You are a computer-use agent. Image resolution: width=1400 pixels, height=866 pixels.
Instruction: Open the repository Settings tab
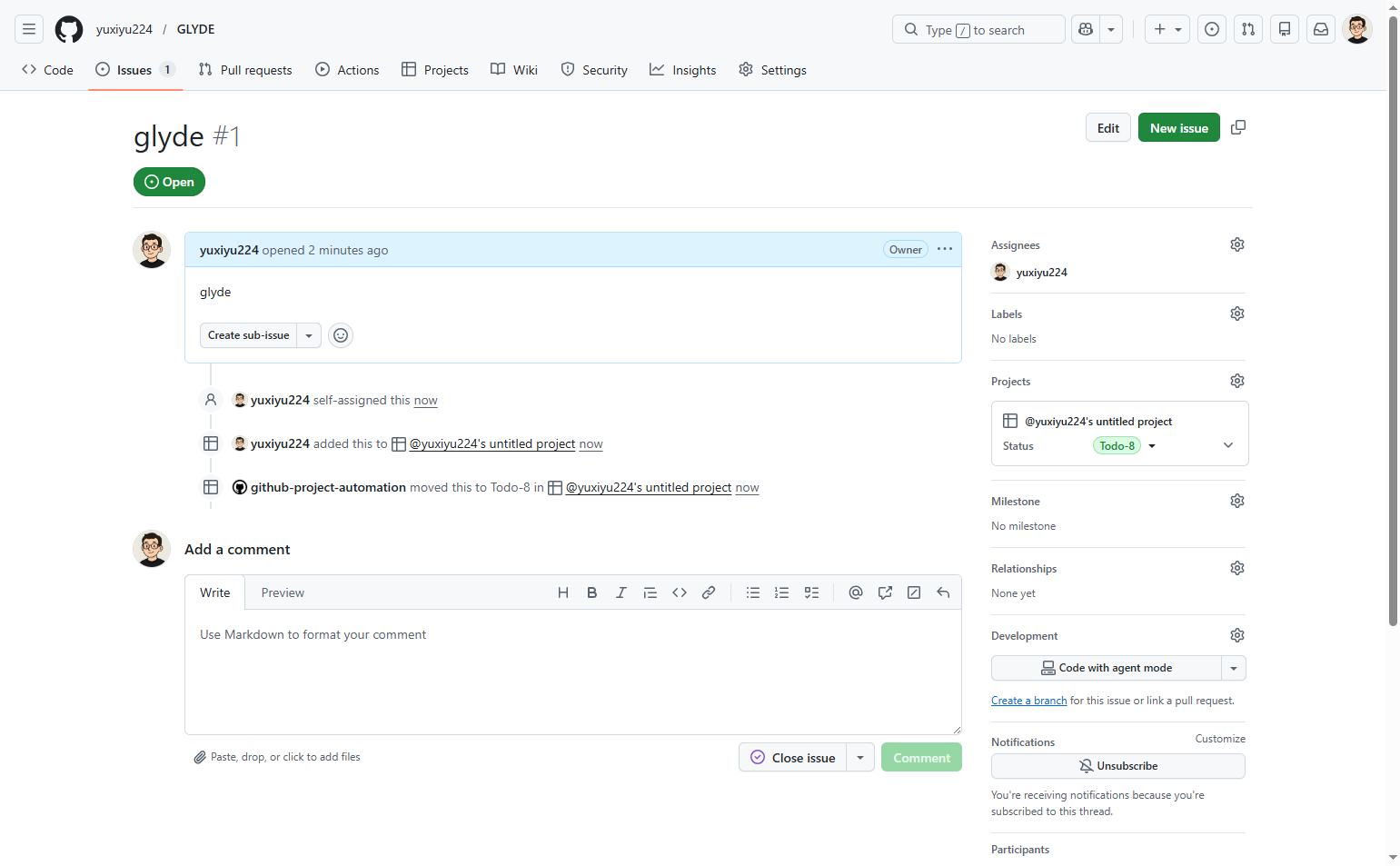(772, 70)
